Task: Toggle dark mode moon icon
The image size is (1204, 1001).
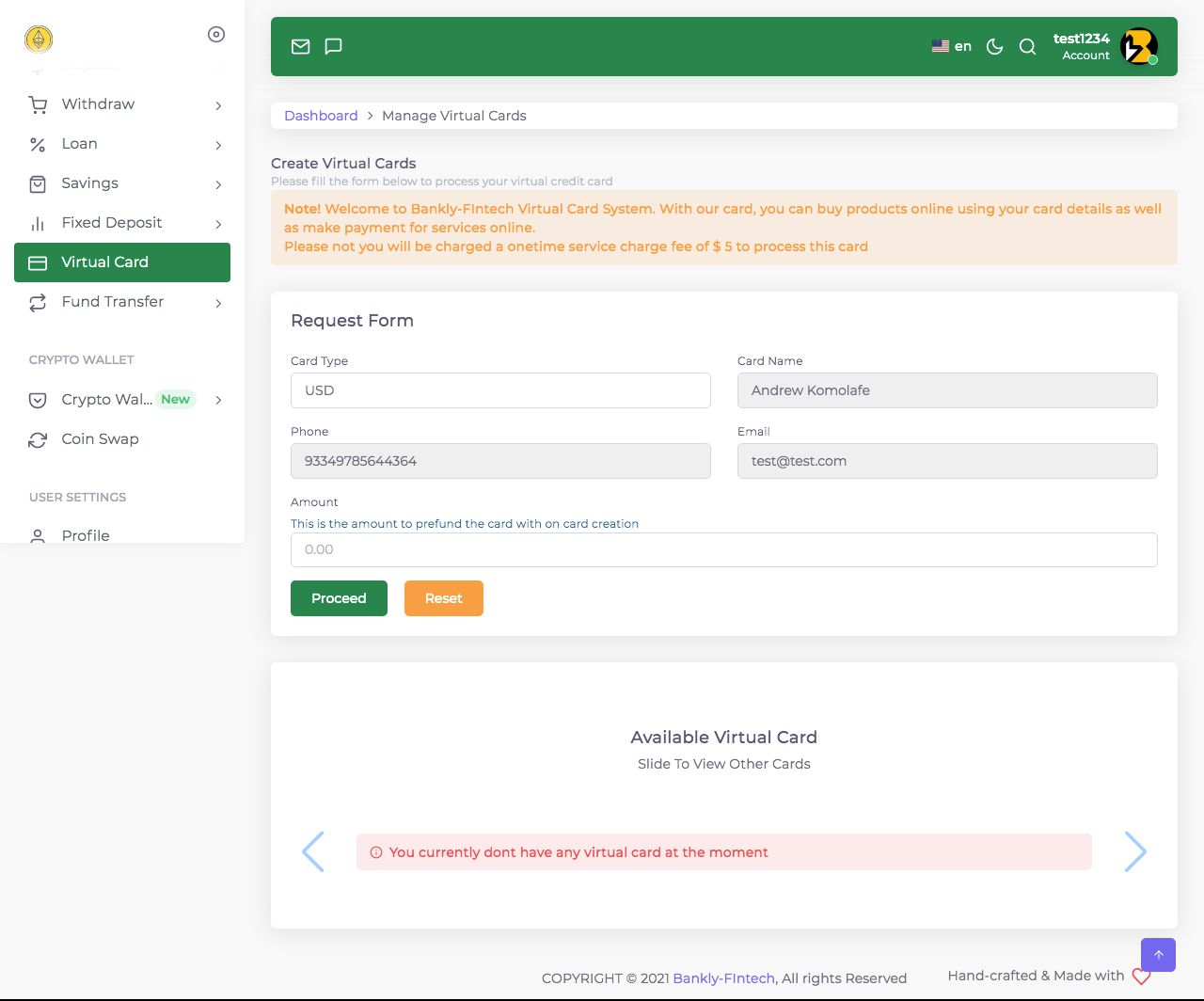Action: 994,47
